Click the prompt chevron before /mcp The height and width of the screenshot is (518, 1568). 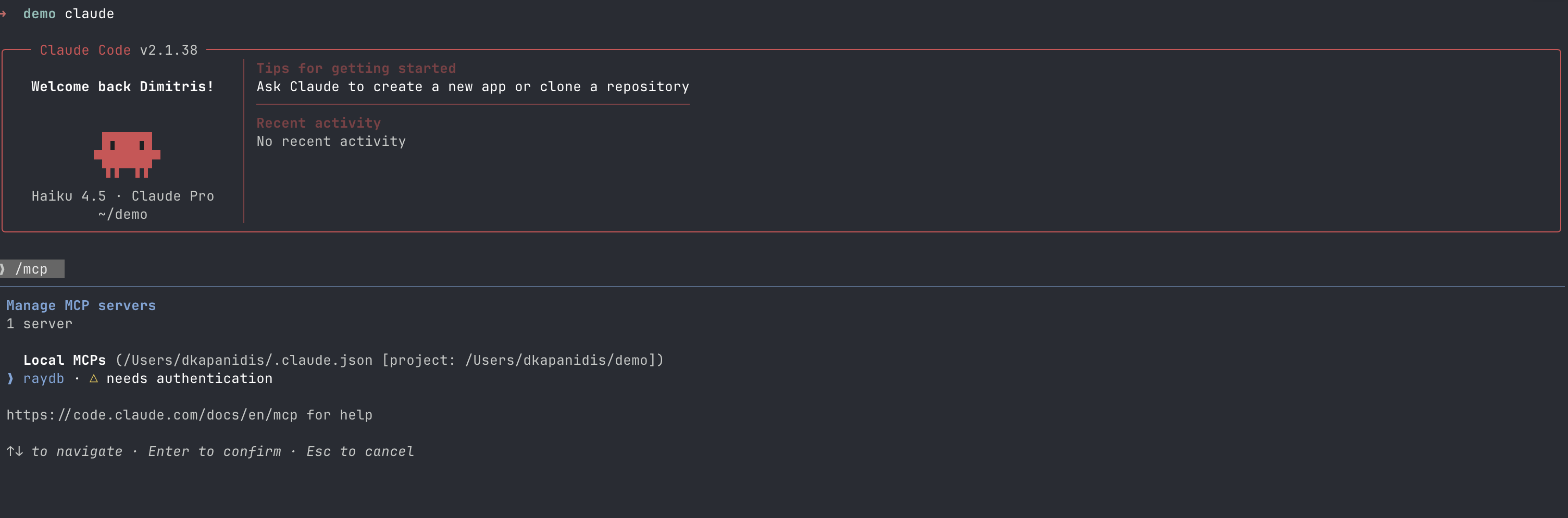(x=3, y=269)
